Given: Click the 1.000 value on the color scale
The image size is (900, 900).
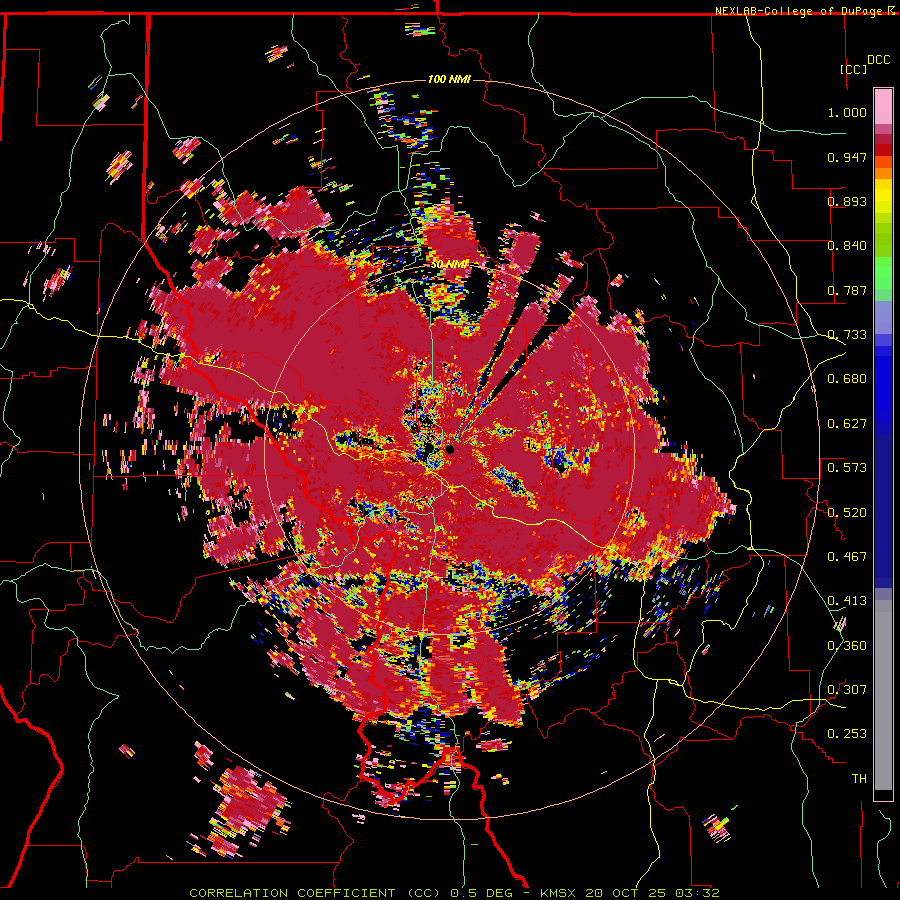Looking at the screenshot, I should [x=847, y=112].
